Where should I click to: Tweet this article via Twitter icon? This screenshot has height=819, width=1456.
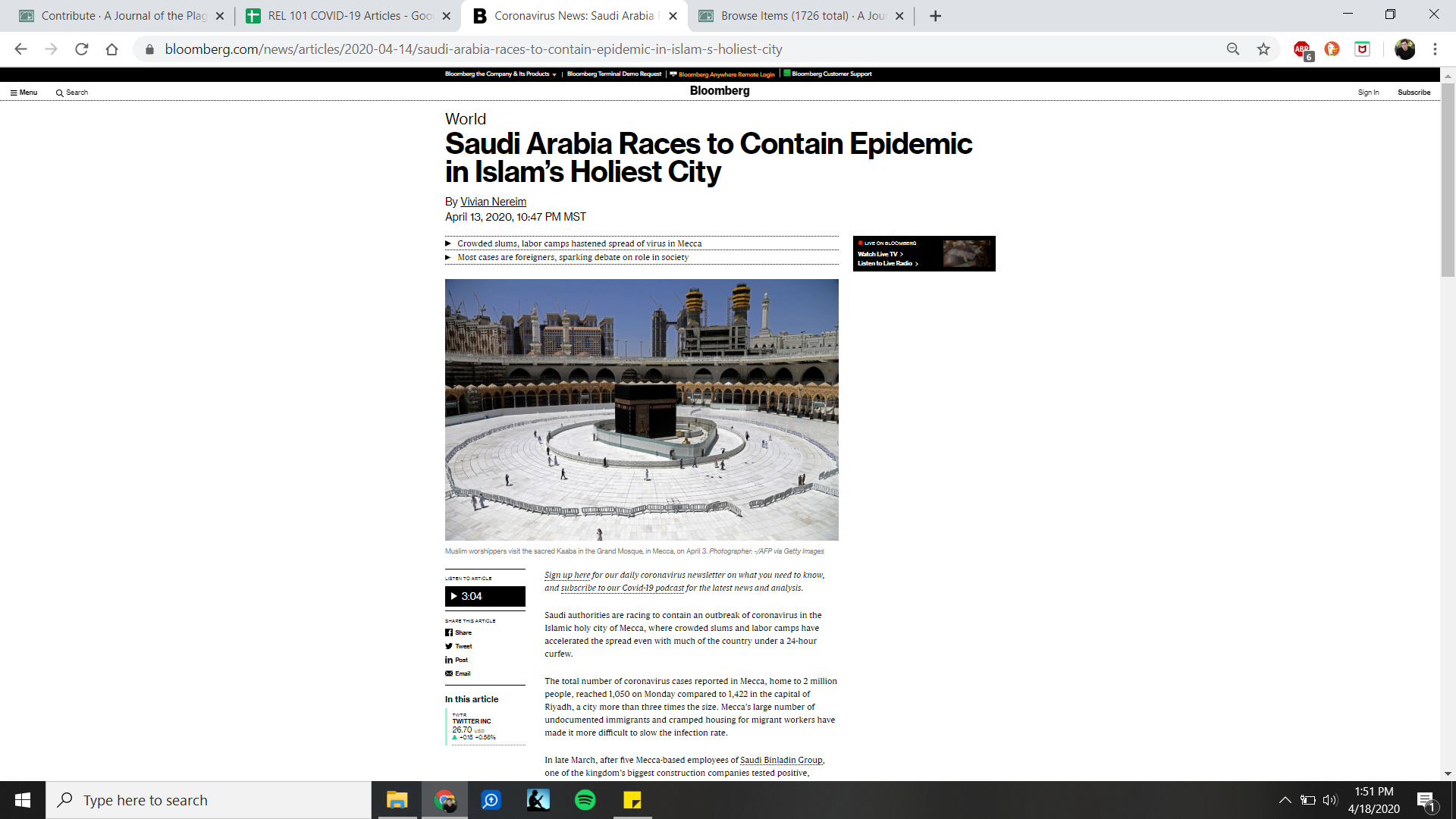(459, 646)
